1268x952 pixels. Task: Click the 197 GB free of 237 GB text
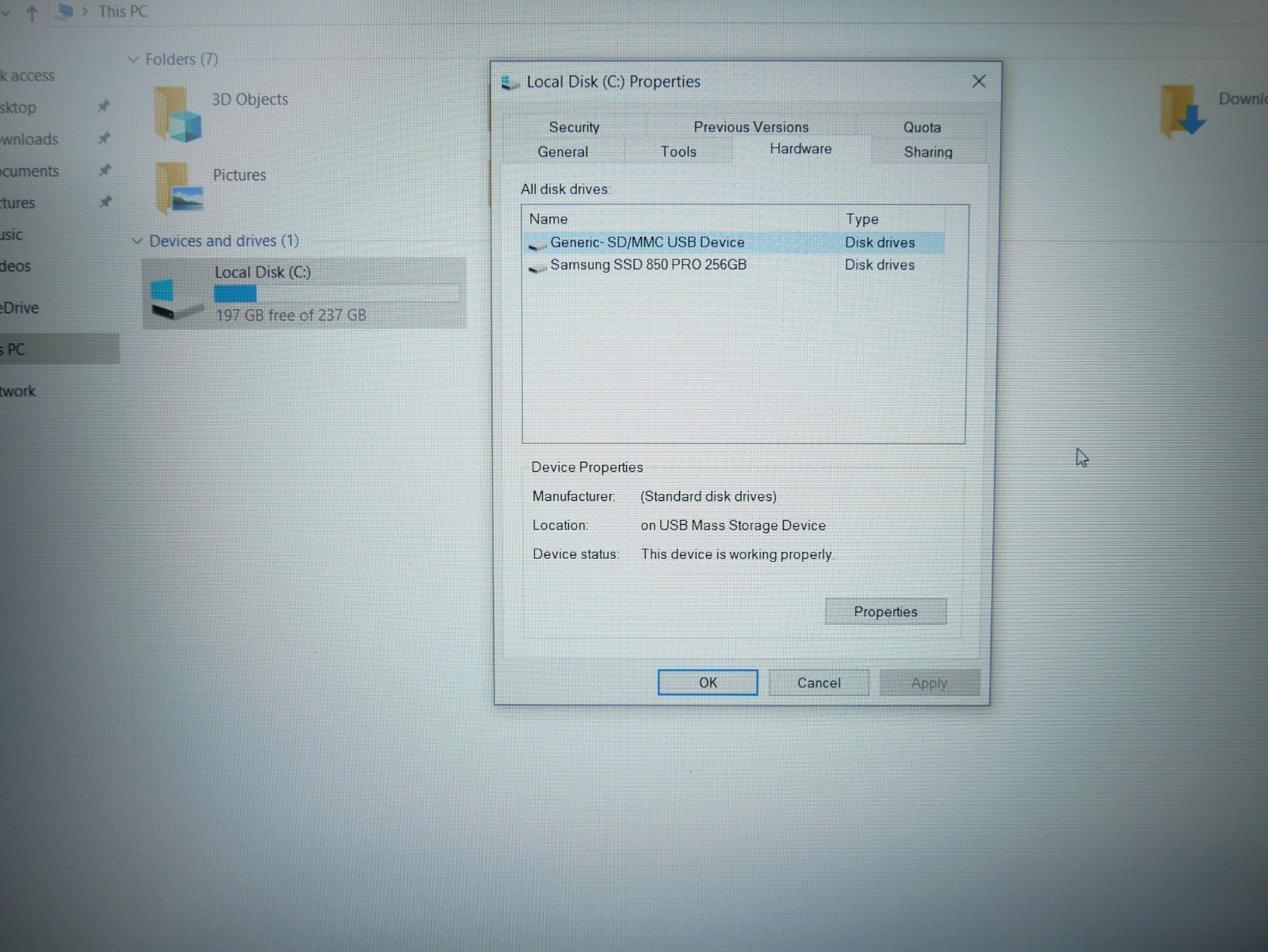(x=291, y=315)
